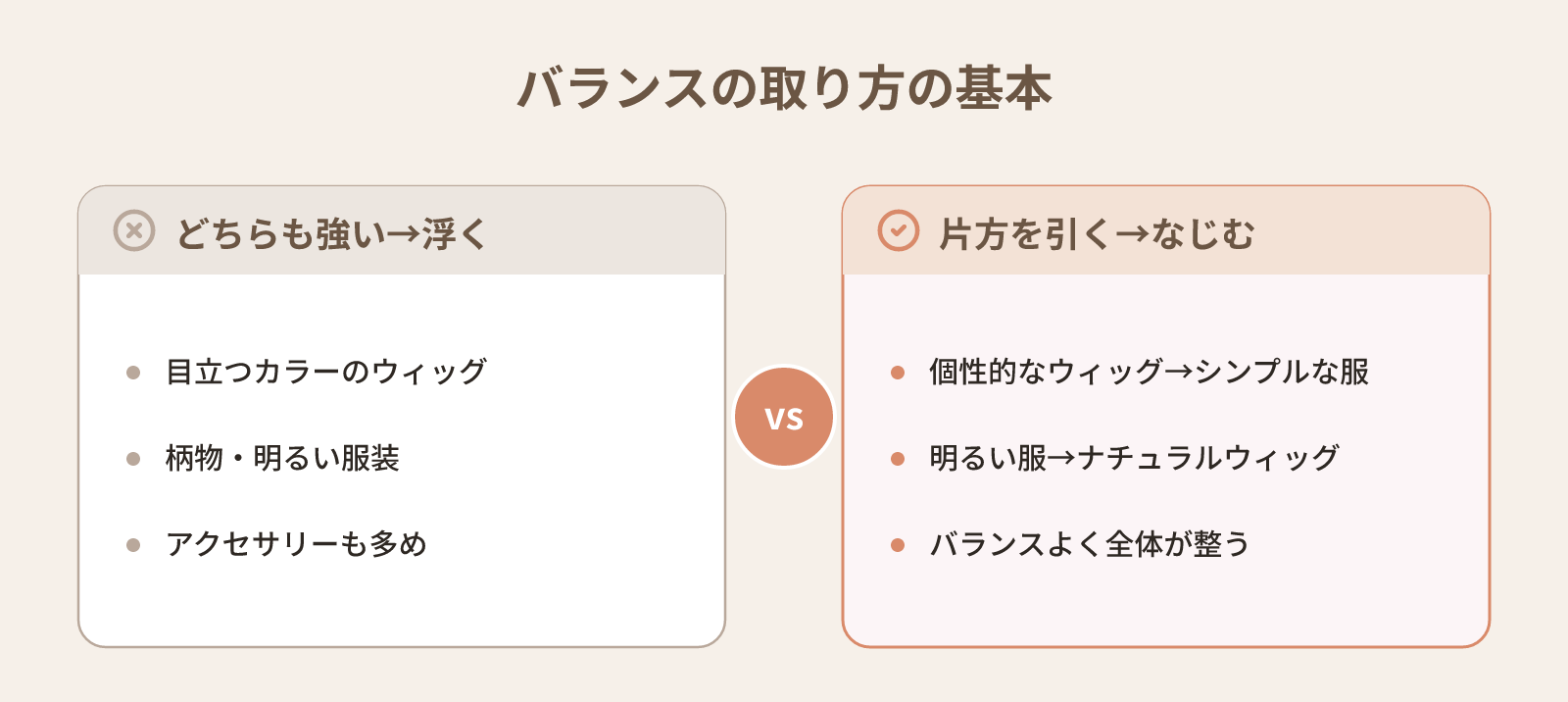The image size is (1568, 702).
Task: Click the gray header of left card
Action: [x=402, y=230]
